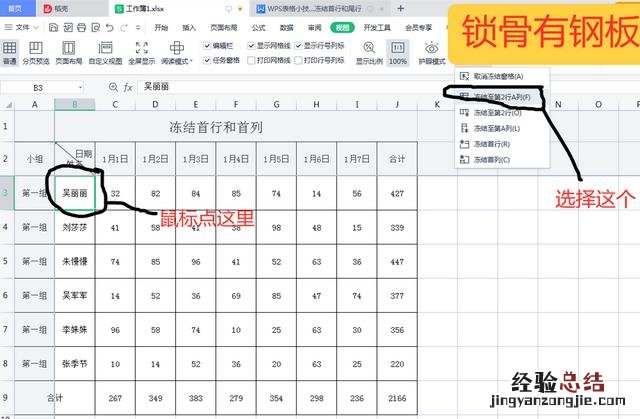
Task: Click the Name Box showing B3
Action: click(x=38, y=88)
